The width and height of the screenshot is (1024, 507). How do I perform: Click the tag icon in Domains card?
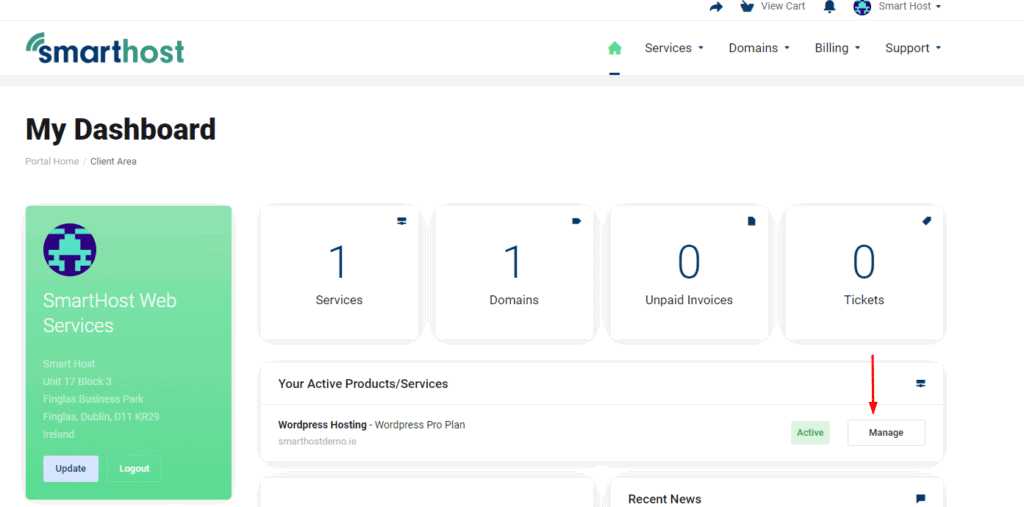point(576,221)
